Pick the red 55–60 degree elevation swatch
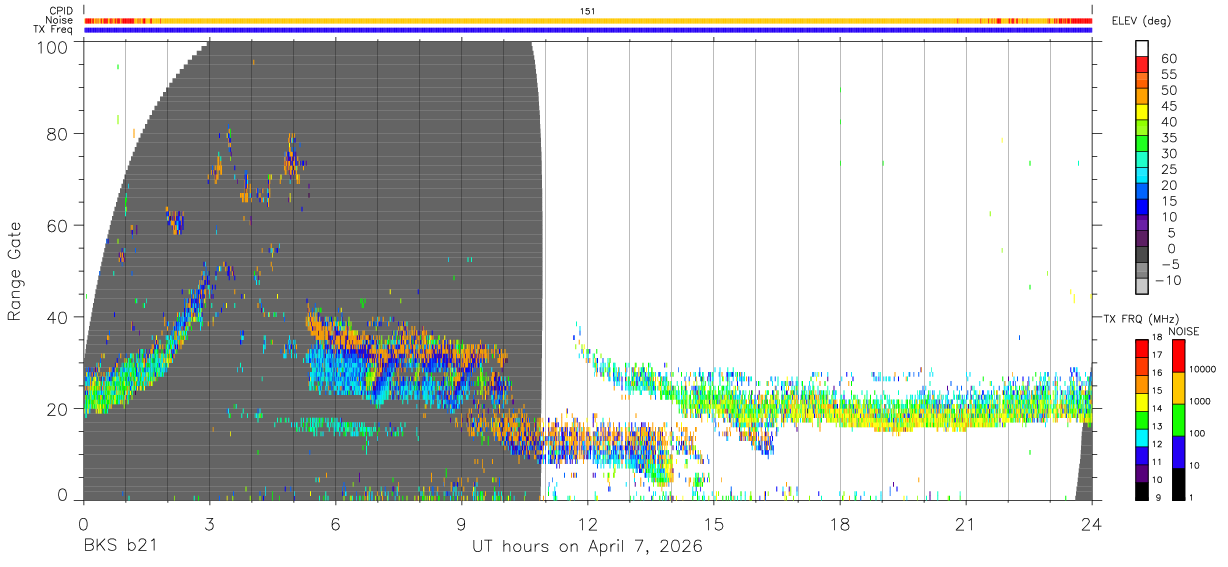Viewport: 1228px width, 567px height. click(1143, 66)
